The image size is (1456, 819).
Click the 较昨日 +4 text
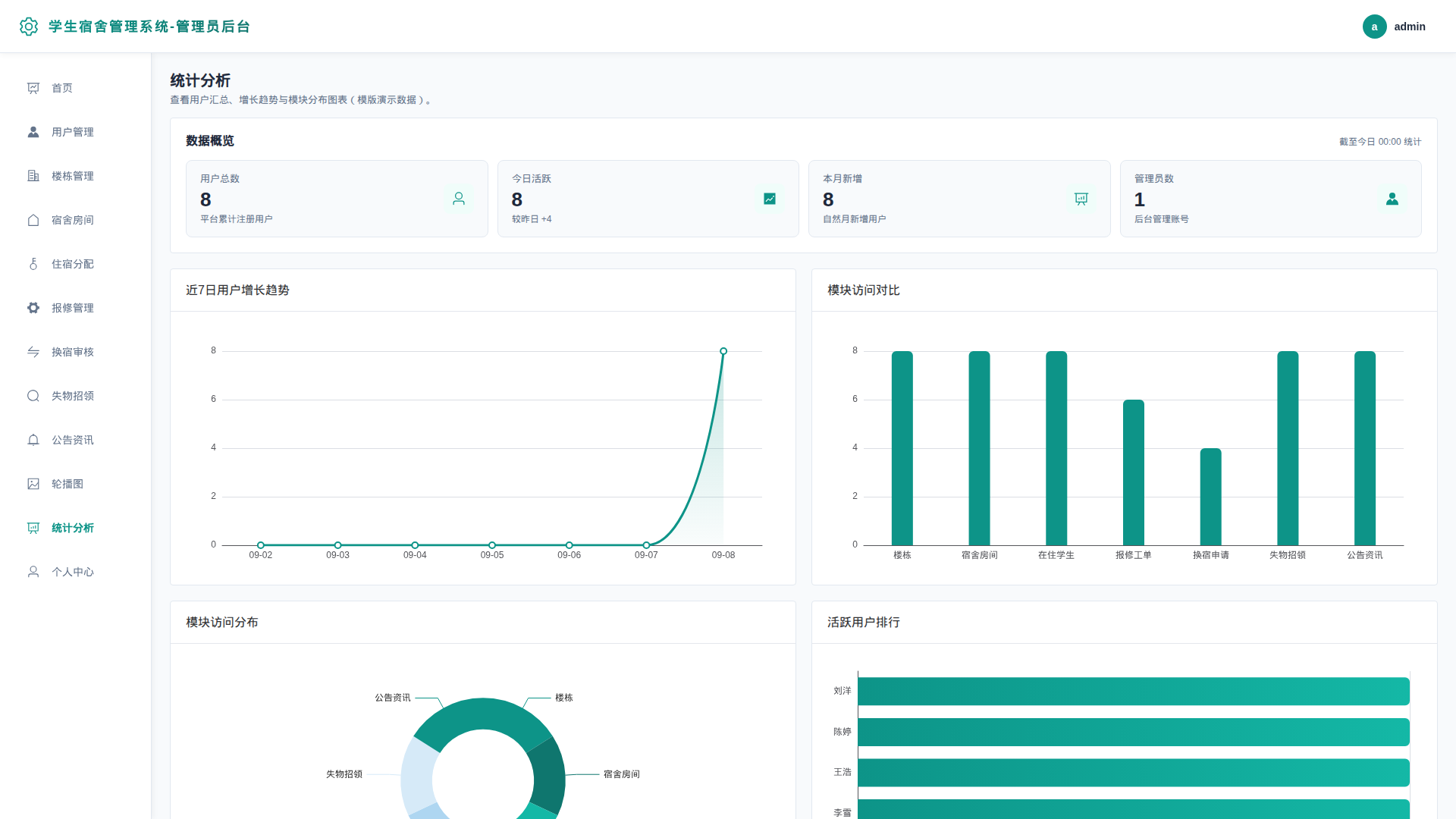[532, 219]
